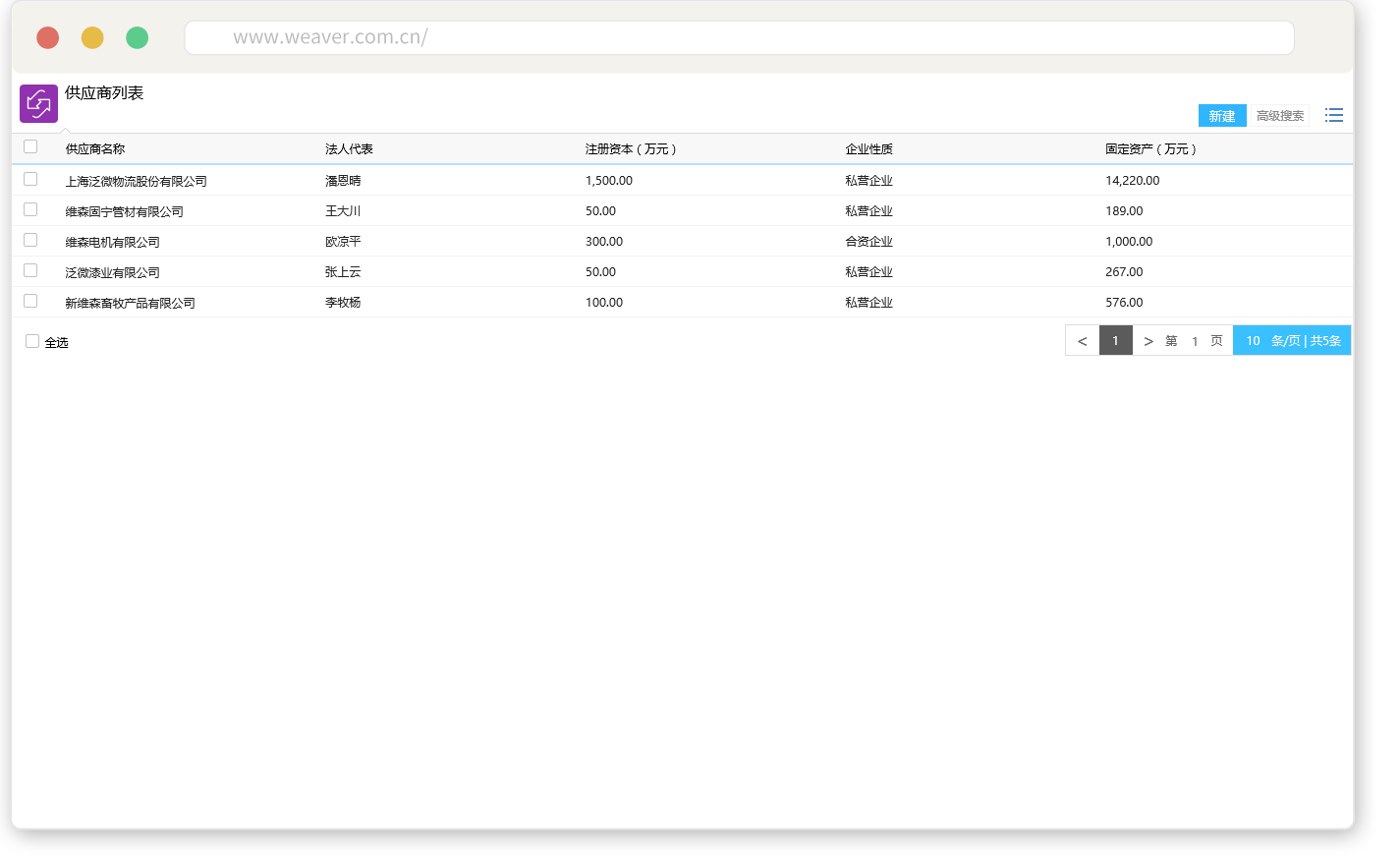Screen dimensions: 1400x860
Task: Click the green maximize window dot
Action: pos(138,38)
